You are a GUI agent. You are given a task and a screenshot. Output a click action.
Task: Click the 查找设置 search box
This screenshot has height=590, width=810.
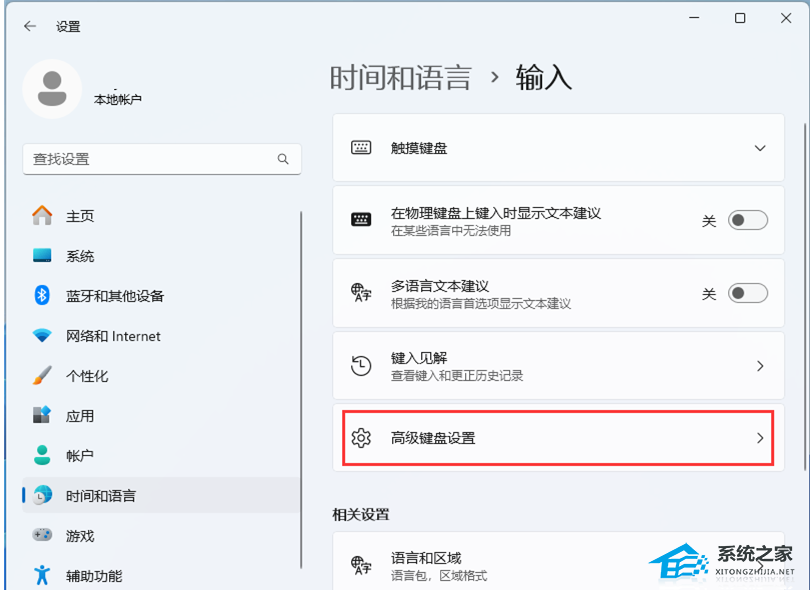pos(150,159)
